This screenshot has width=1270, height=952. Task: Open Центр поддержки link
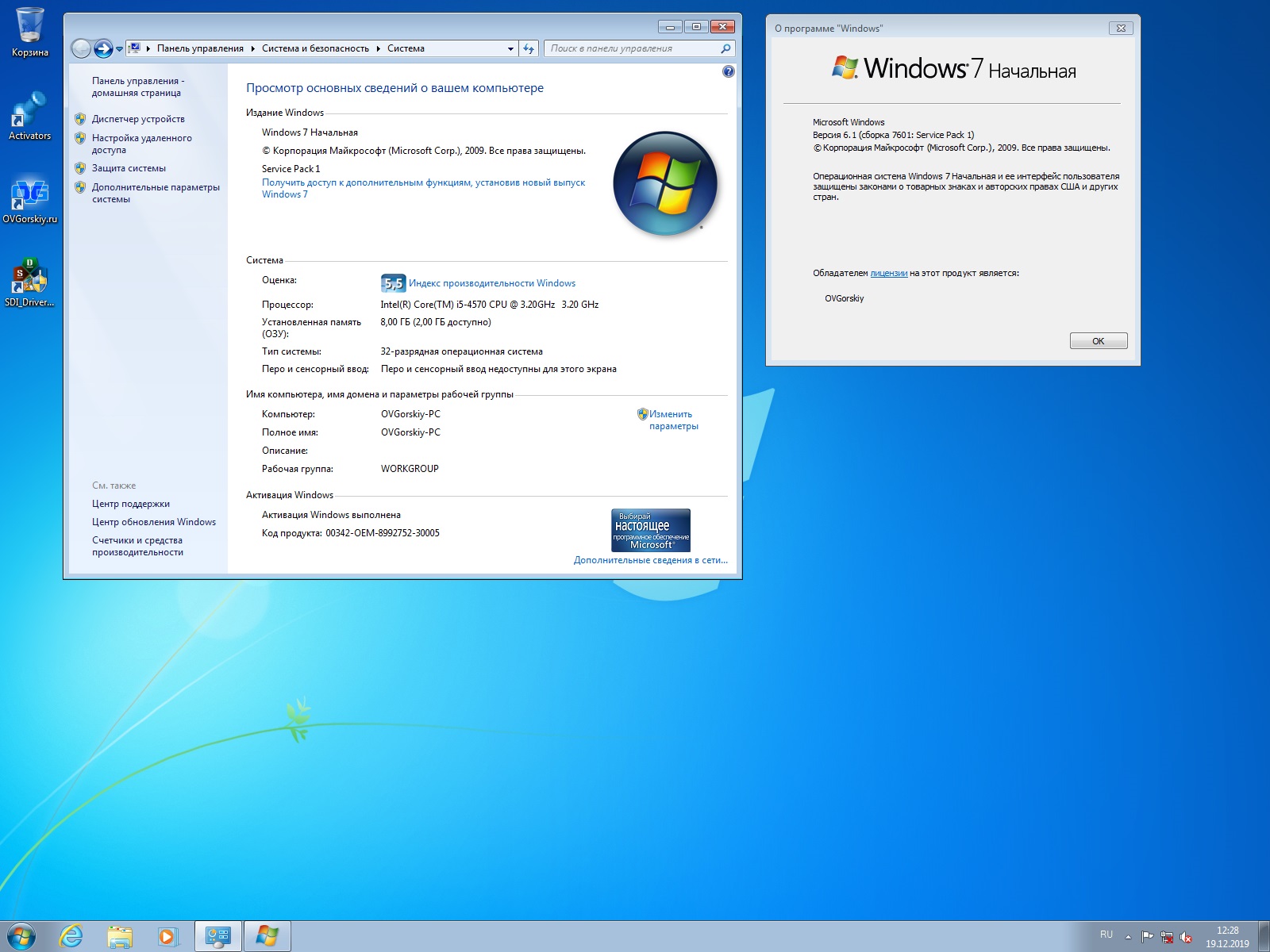[131, 504]
